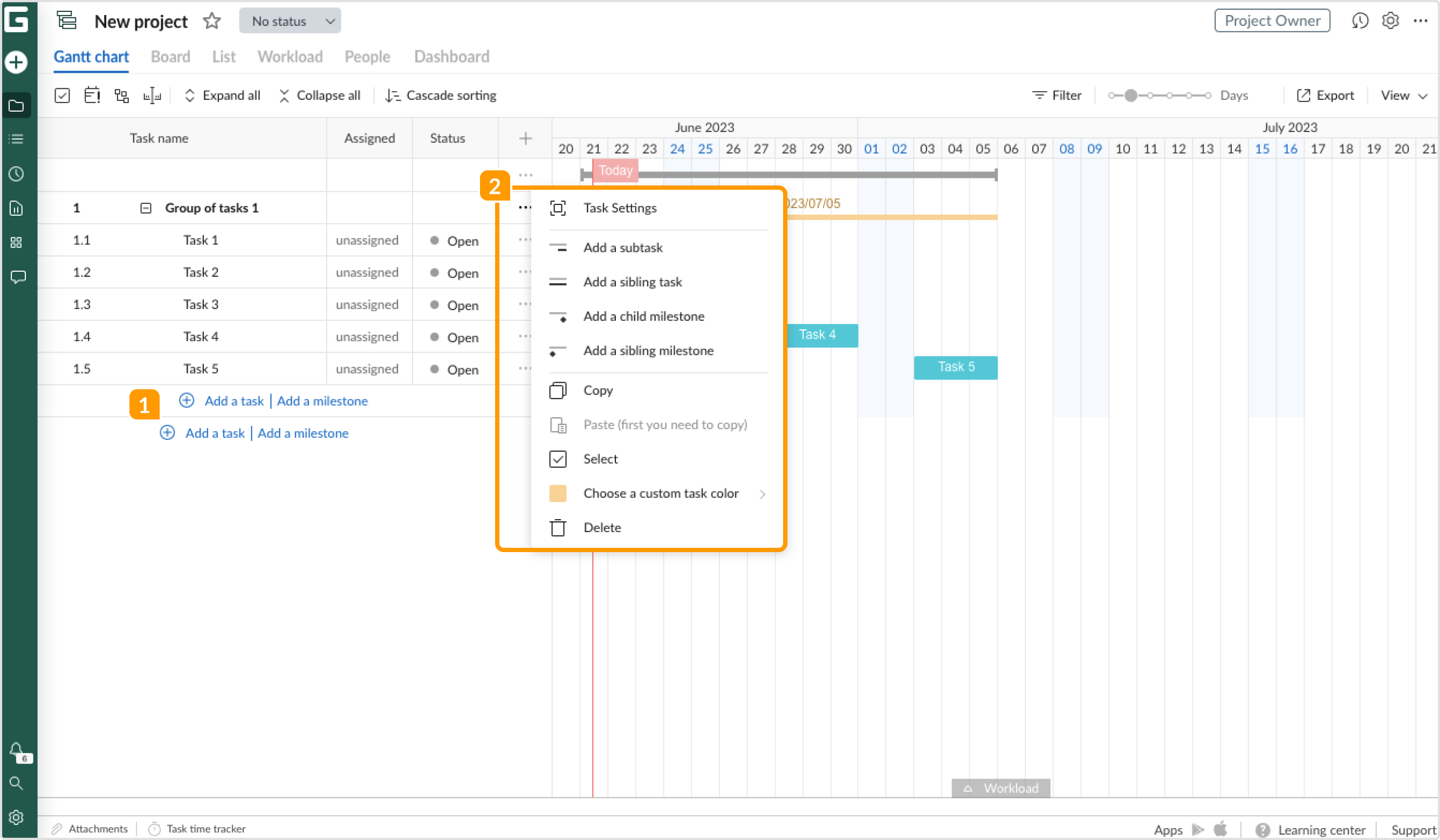Viewport: 1440px width, 840px height.
Task: Open project settings gear icon
Action: click(x=1390, y=20)
